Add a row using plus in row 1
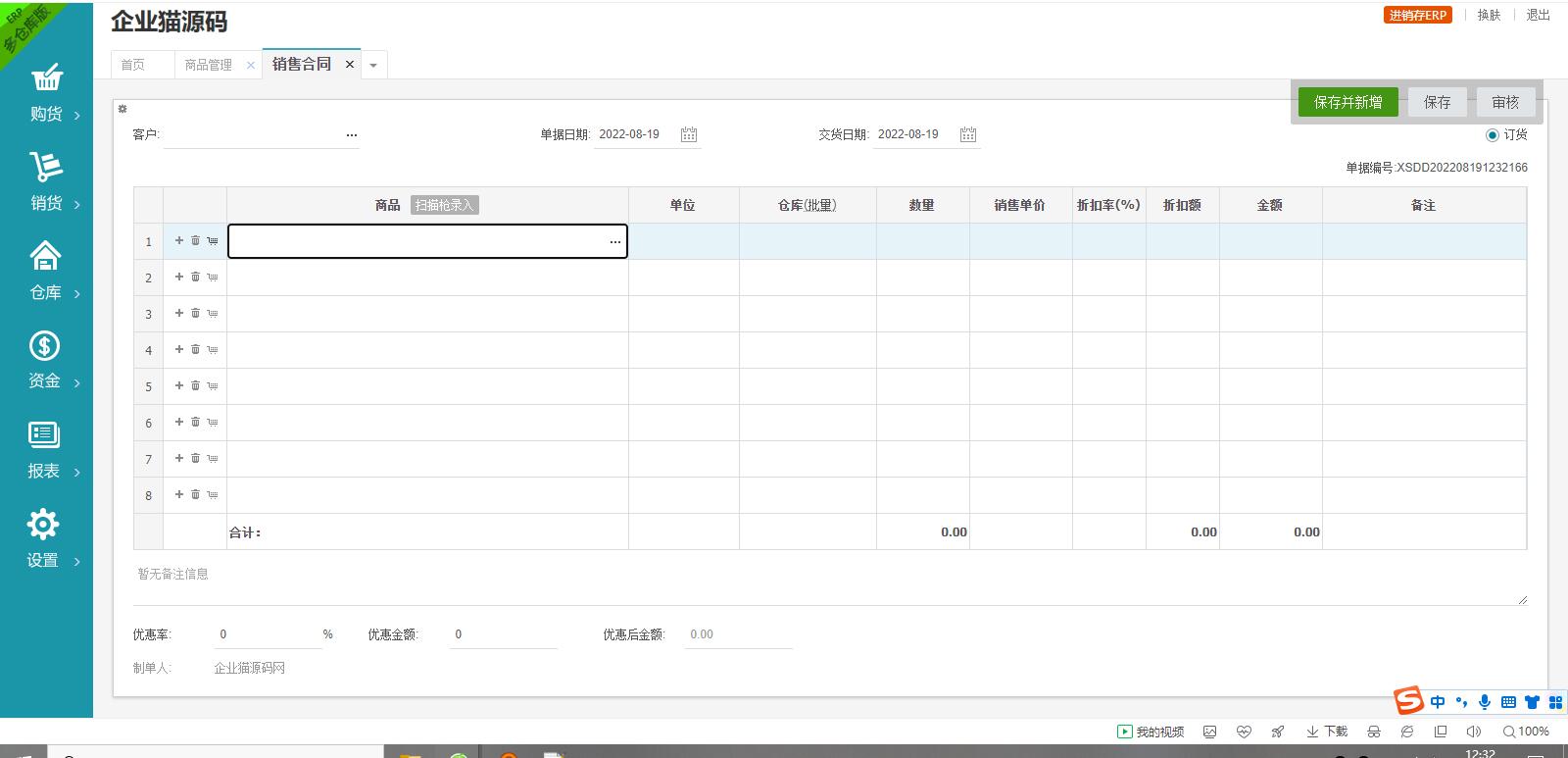This screenshot has height=758, width=1568. (179, 240)
